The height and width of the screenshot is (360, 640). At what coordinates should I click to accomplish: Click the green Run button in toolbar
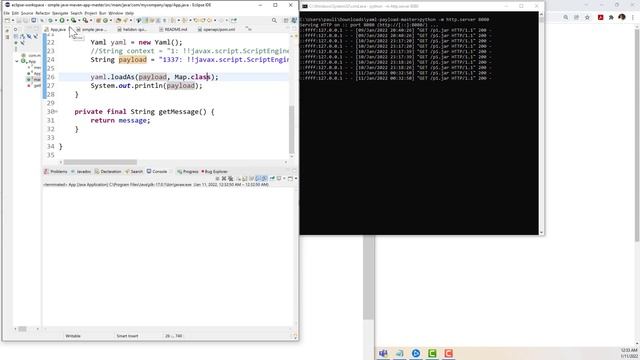(x=62, y=20)
